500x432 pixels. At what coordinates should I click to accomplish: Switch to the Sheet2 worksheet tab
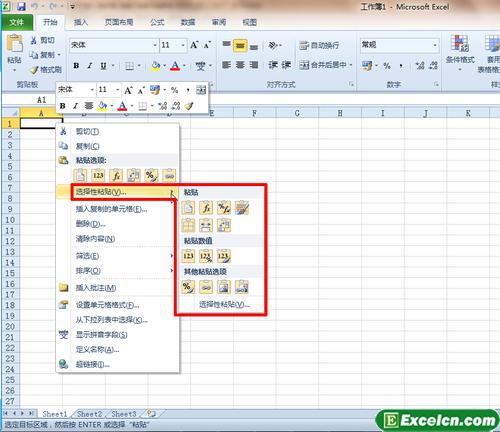point(89,414)
